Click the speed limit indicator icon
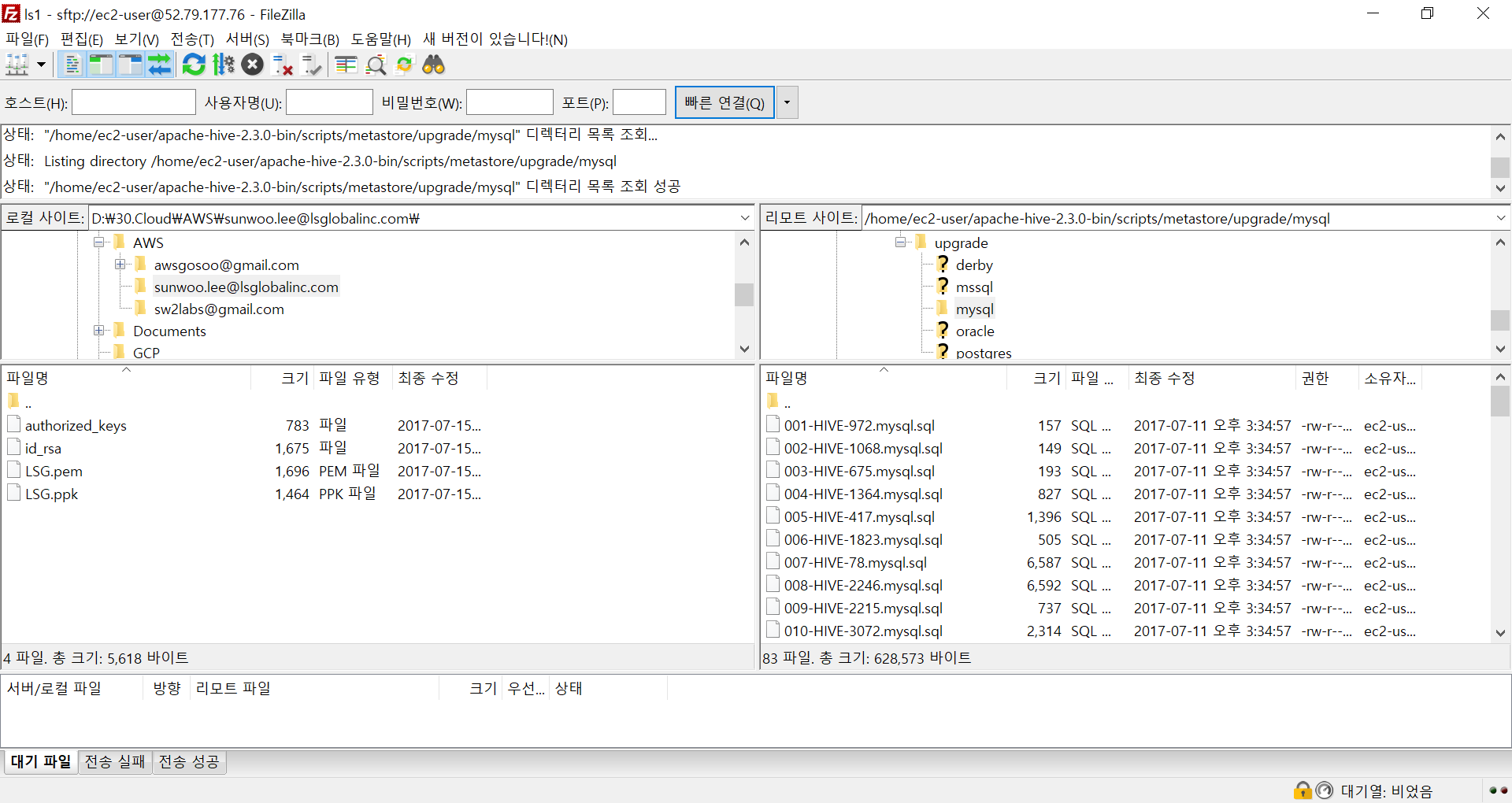The image size is (1512, 803). [1325, 790]
